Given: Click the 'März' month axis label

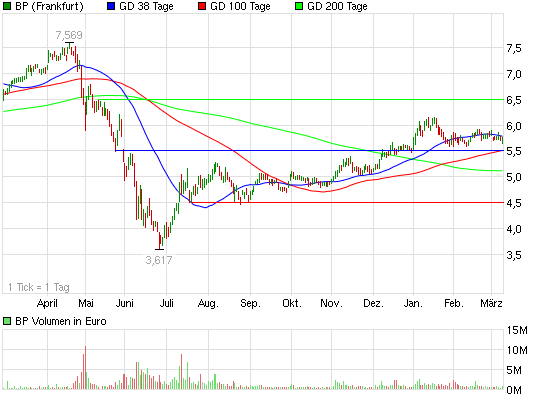Looking at the screenshot, I should tap(491, 303).
